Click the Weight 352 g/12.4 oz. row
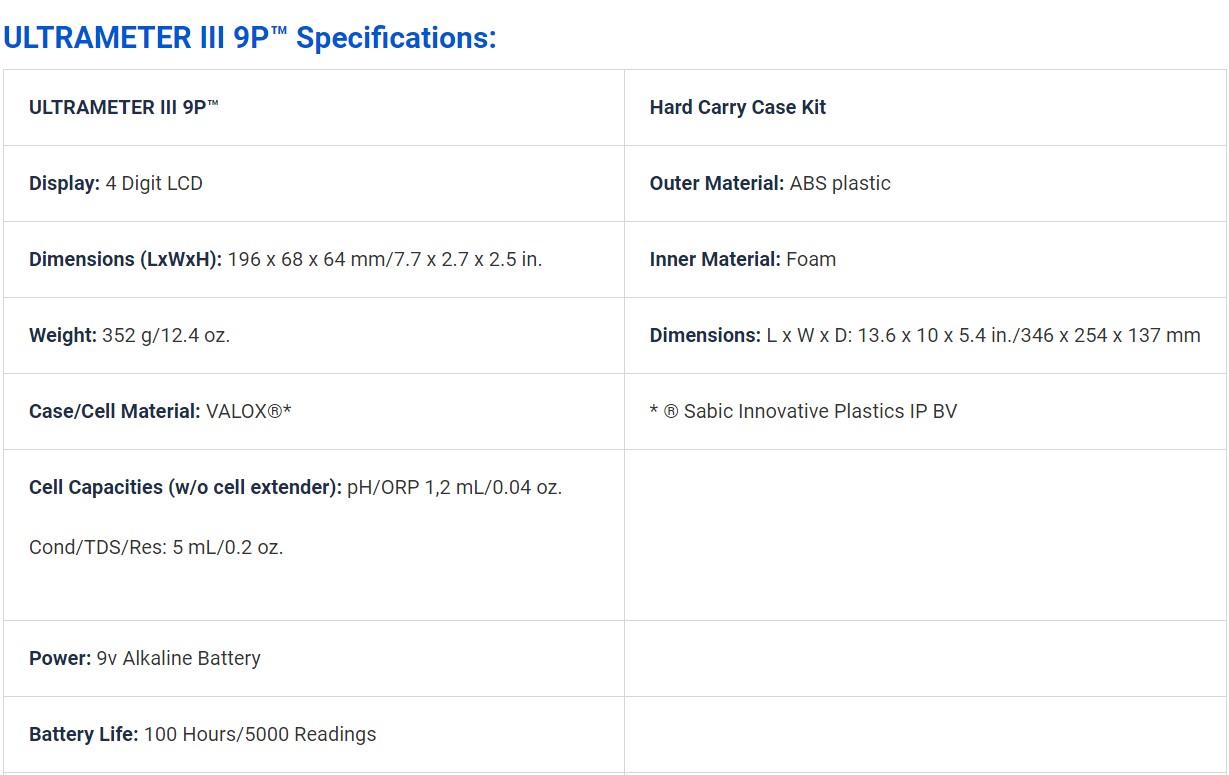 (x=314, y=336)
